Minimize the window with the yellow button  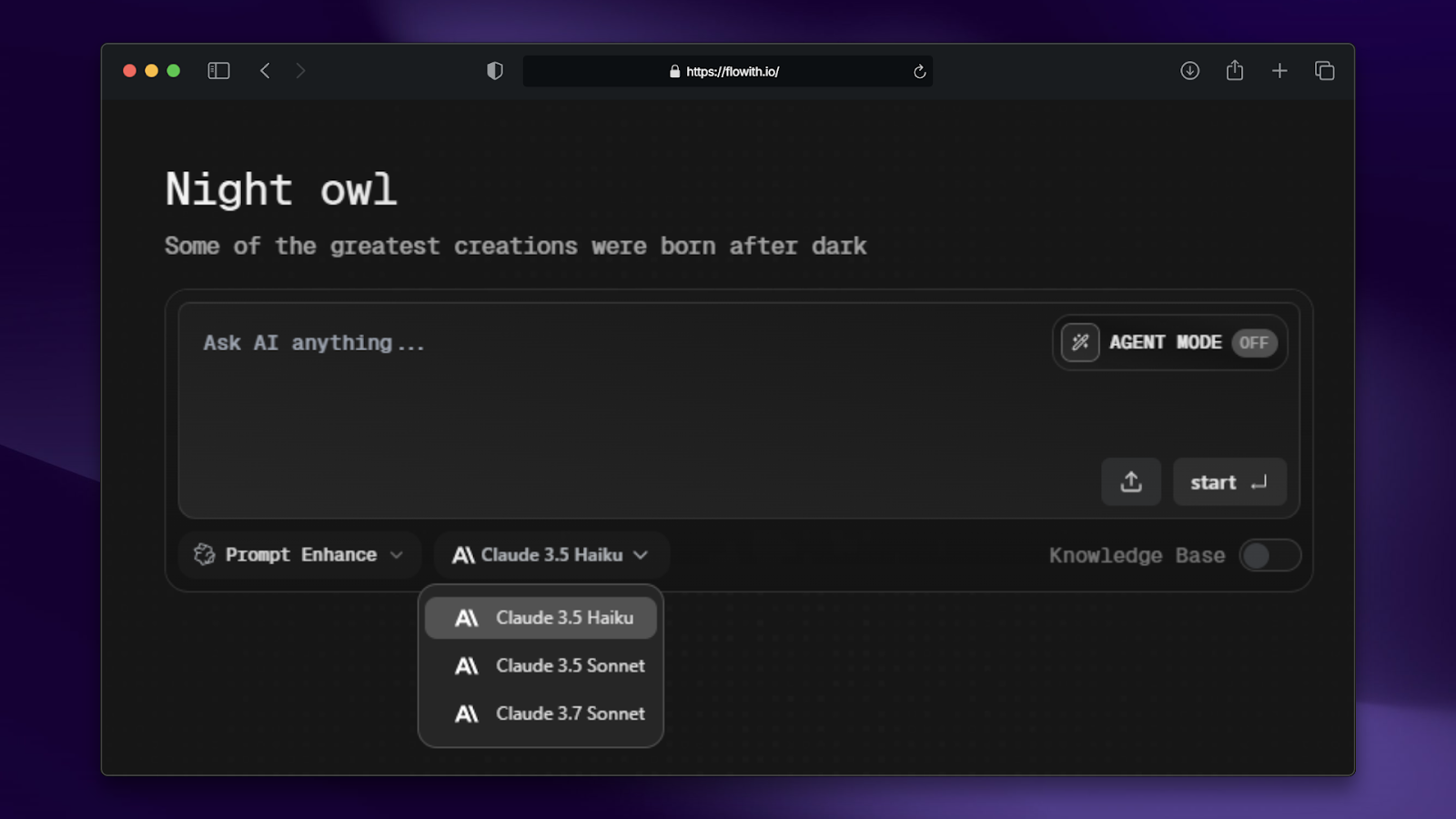151,71
